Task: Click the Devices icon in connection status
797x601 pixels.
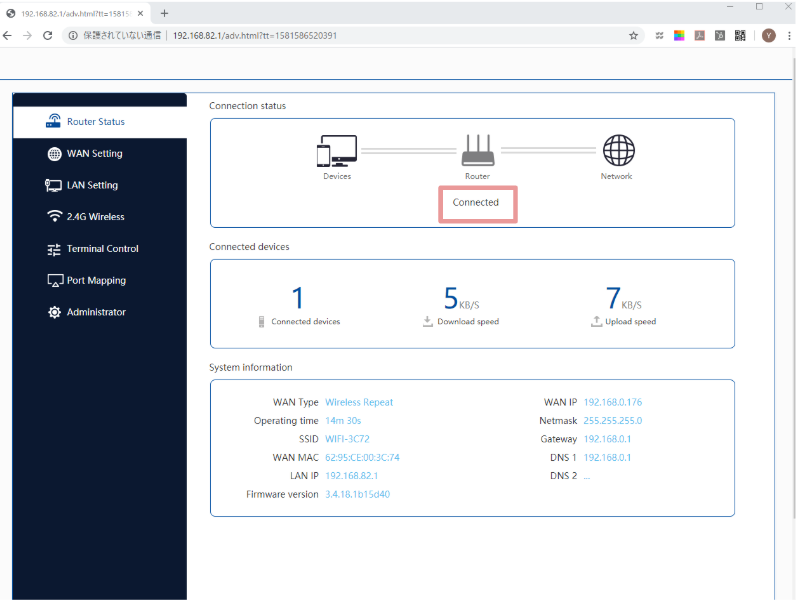Action: pos(337,151)
